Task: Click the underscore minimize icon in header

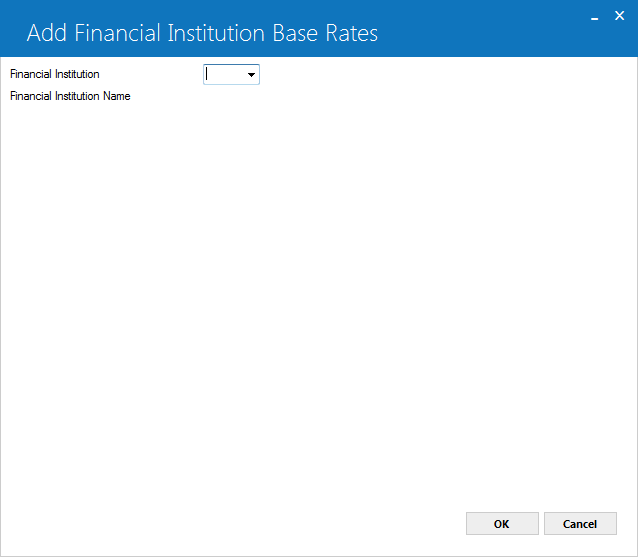Action: (594, 17)
